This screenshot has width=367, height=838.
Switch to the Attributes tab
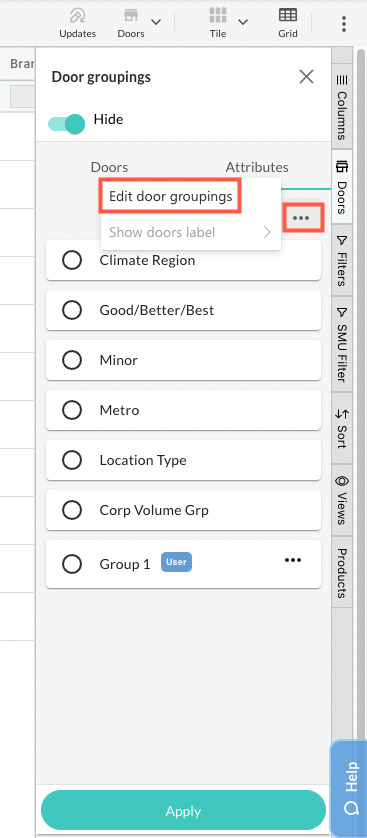point(257,167)
